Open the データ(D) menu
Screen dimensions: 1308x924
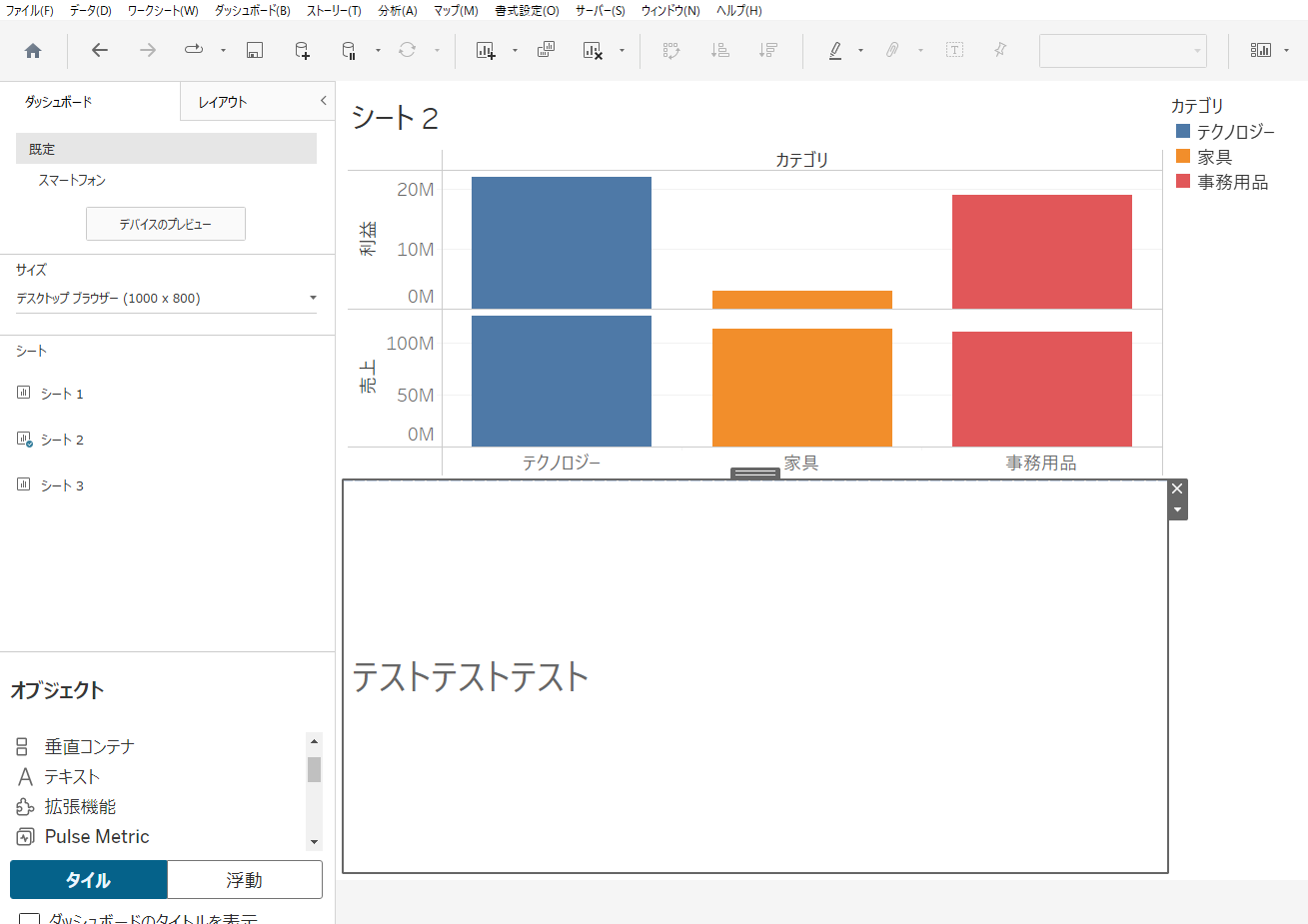pos(91,10)
